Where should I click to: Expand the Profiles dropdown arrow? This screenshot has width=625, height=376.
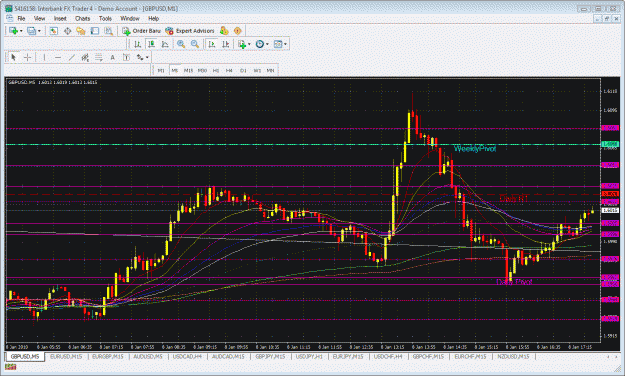39,31
